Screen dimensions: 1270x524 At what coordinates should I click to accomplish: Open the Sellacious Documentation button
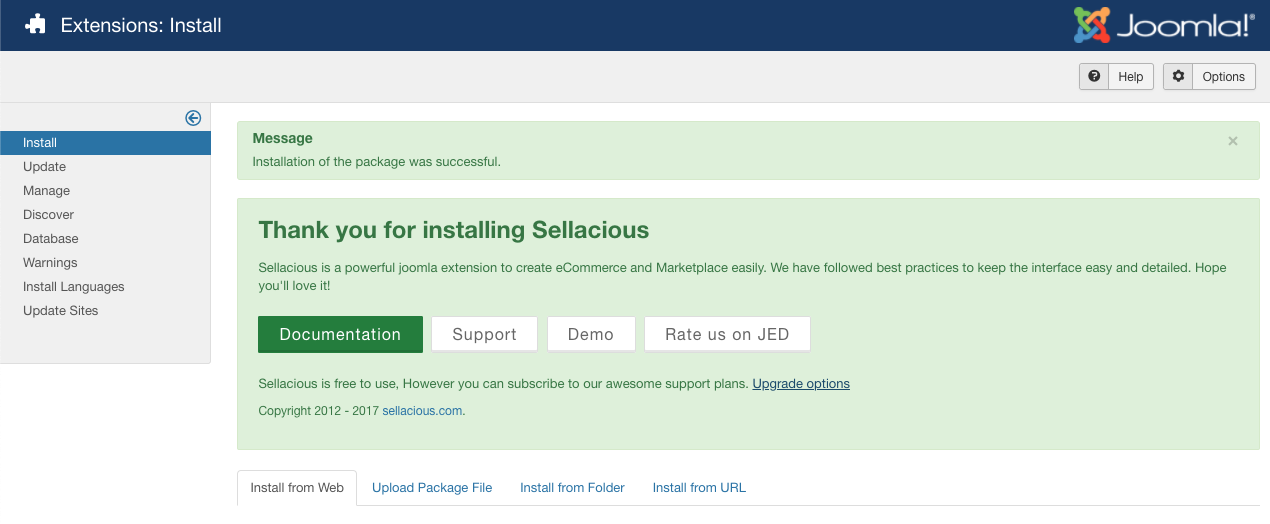(340, 334)
